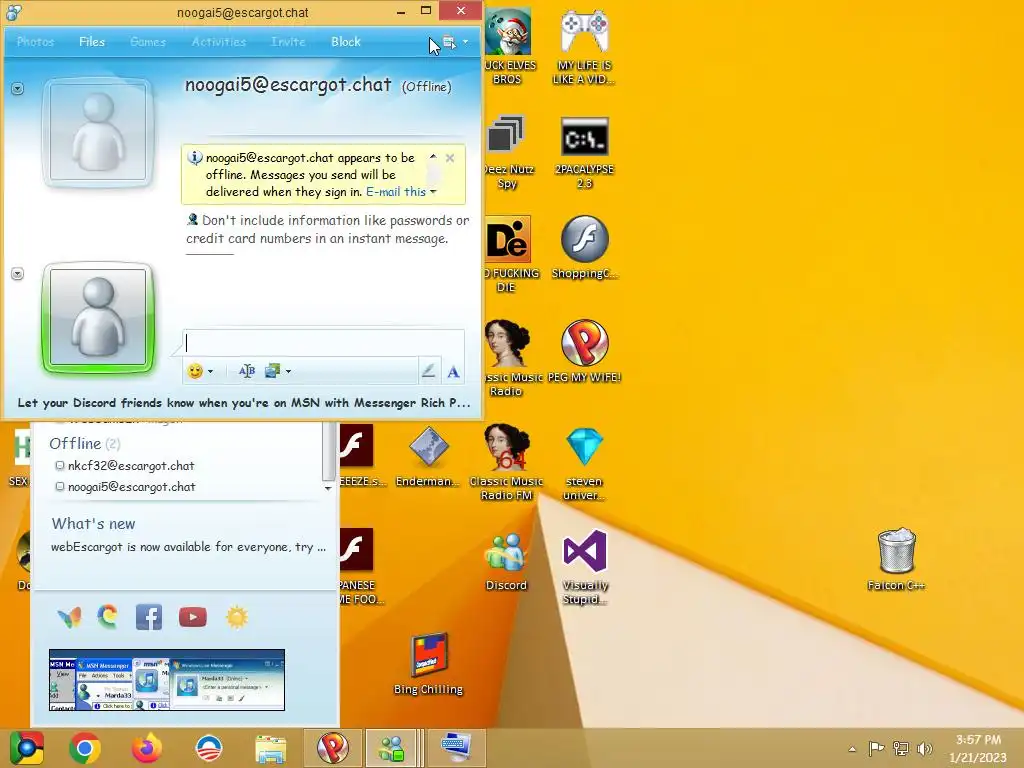
Task: Open the Photos tab in chat toolbar
Action: click(35, 42)
